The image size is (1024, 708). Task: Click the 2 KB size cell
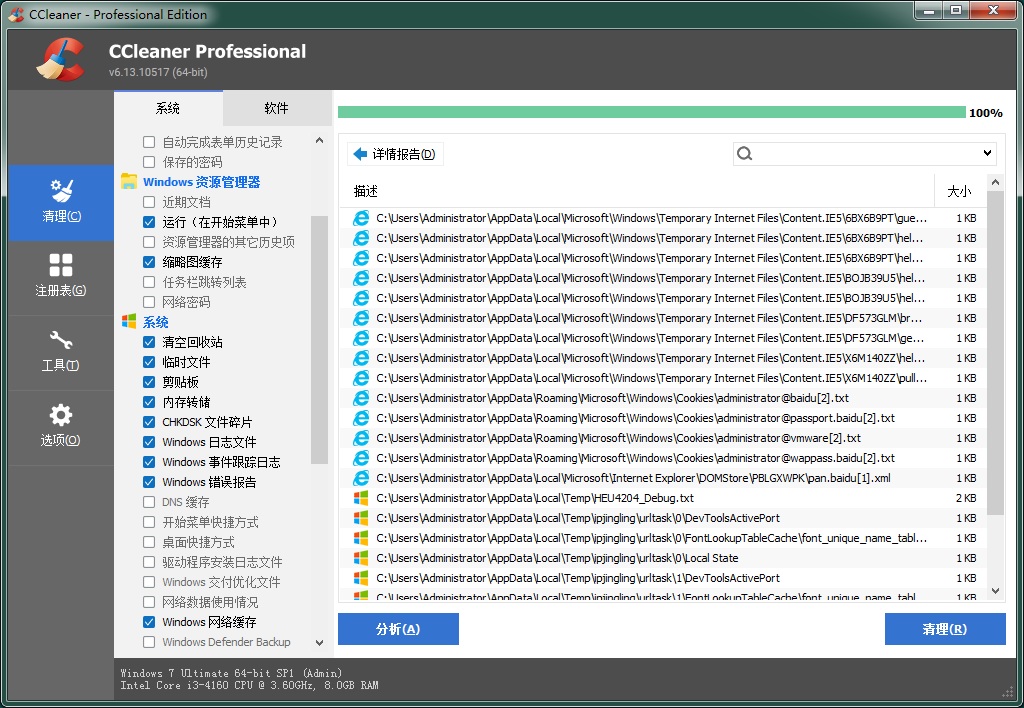pyautogui.click(x=966, y=498)
